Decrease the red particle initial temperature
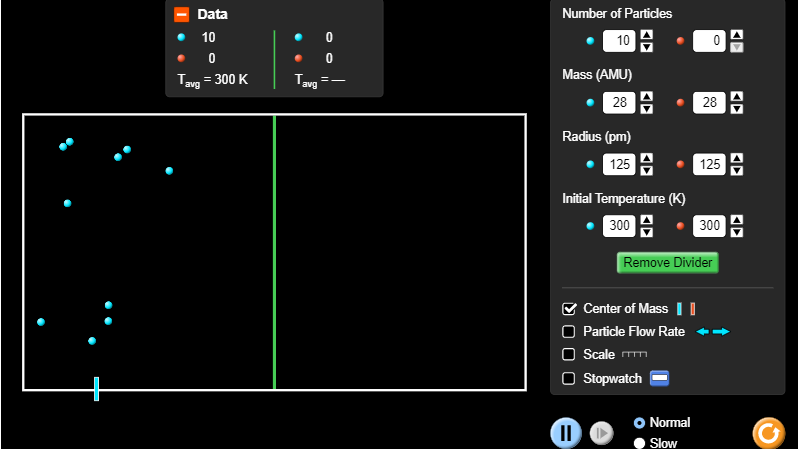This screenshot has height=449, width=798. click(737, 232)
